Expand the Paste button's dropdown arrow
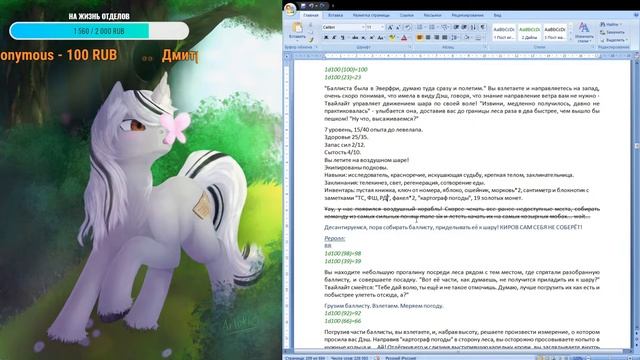 (297, 41)
